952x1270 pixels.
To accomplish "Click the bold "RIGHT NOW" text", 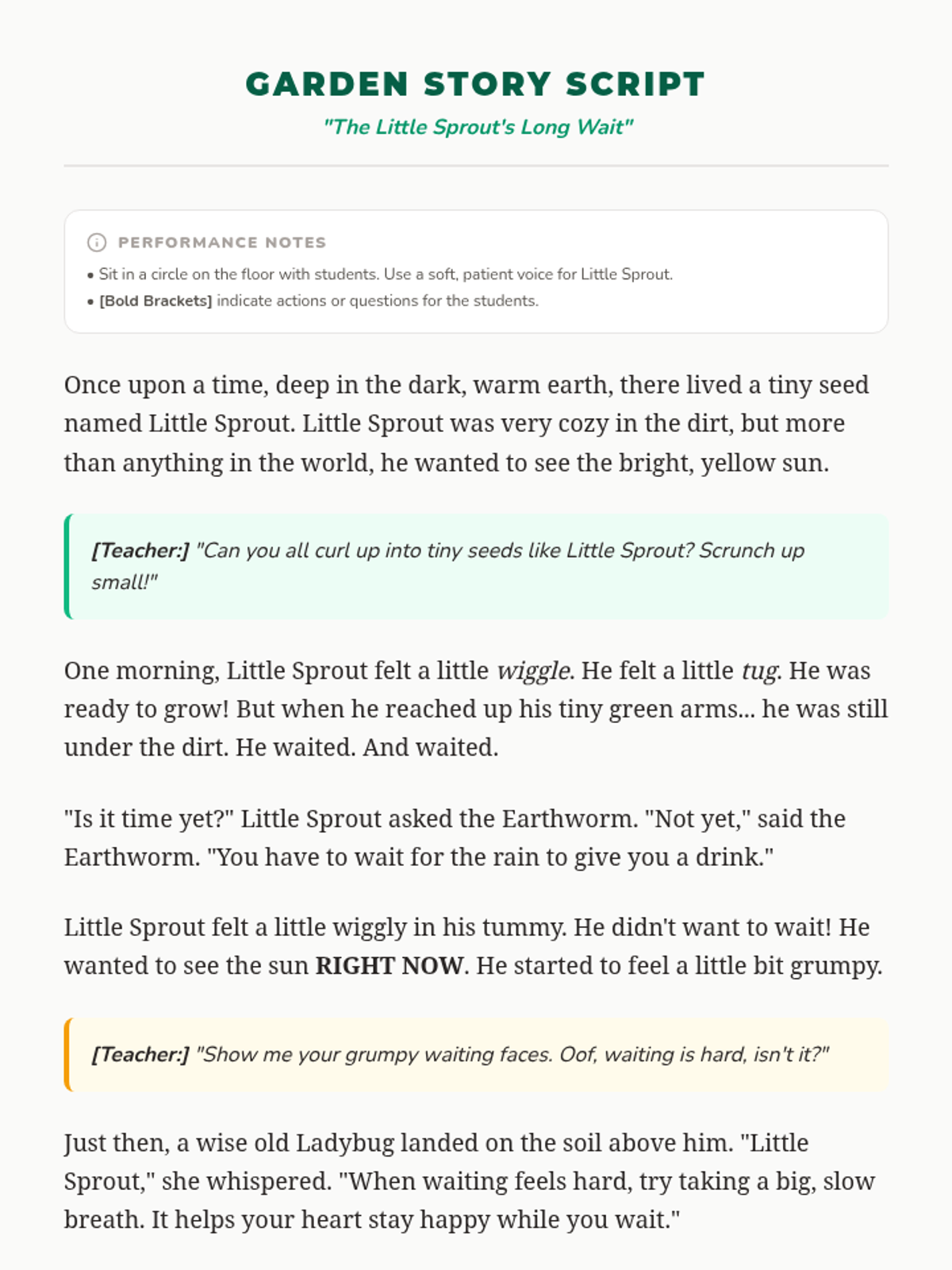I will pos(389,966).
